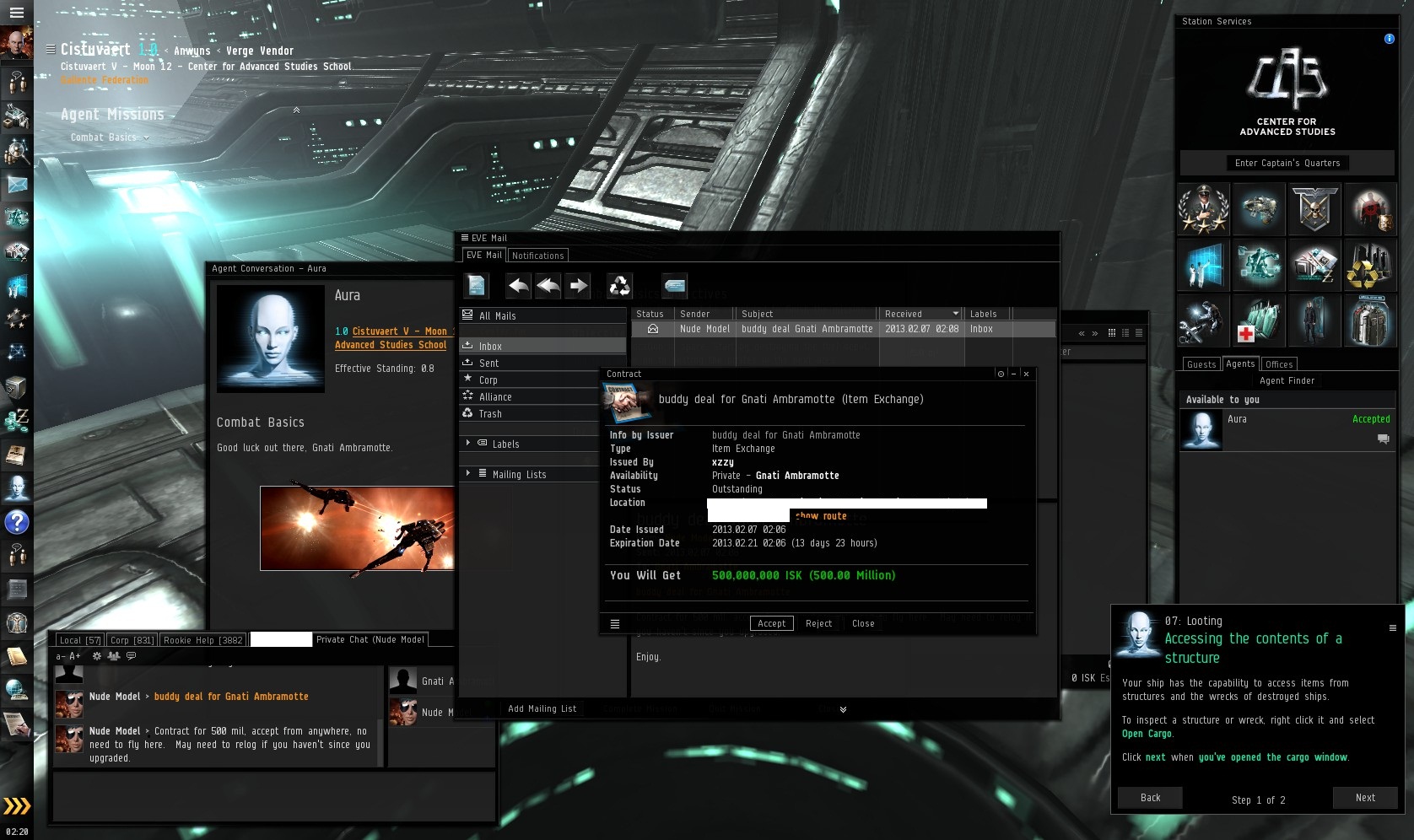
Task: Click Next in the Looting tutorial
Action: (x=1365, y=798)
